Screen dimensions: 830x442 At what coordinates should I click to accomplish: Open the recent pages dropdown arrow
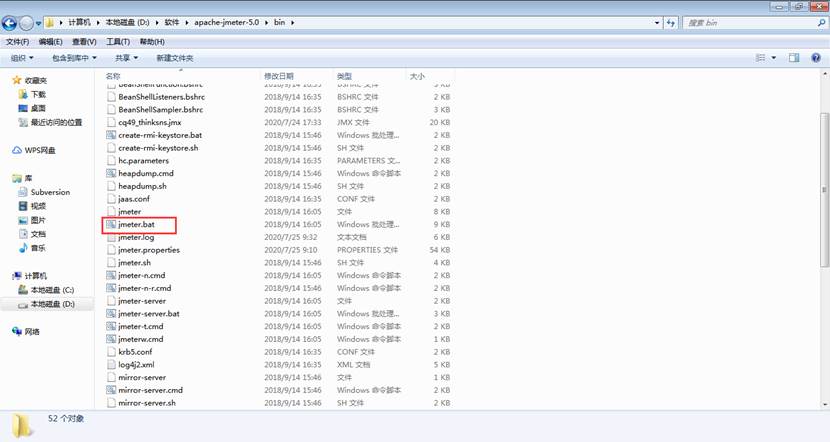[x=39, y=23]
